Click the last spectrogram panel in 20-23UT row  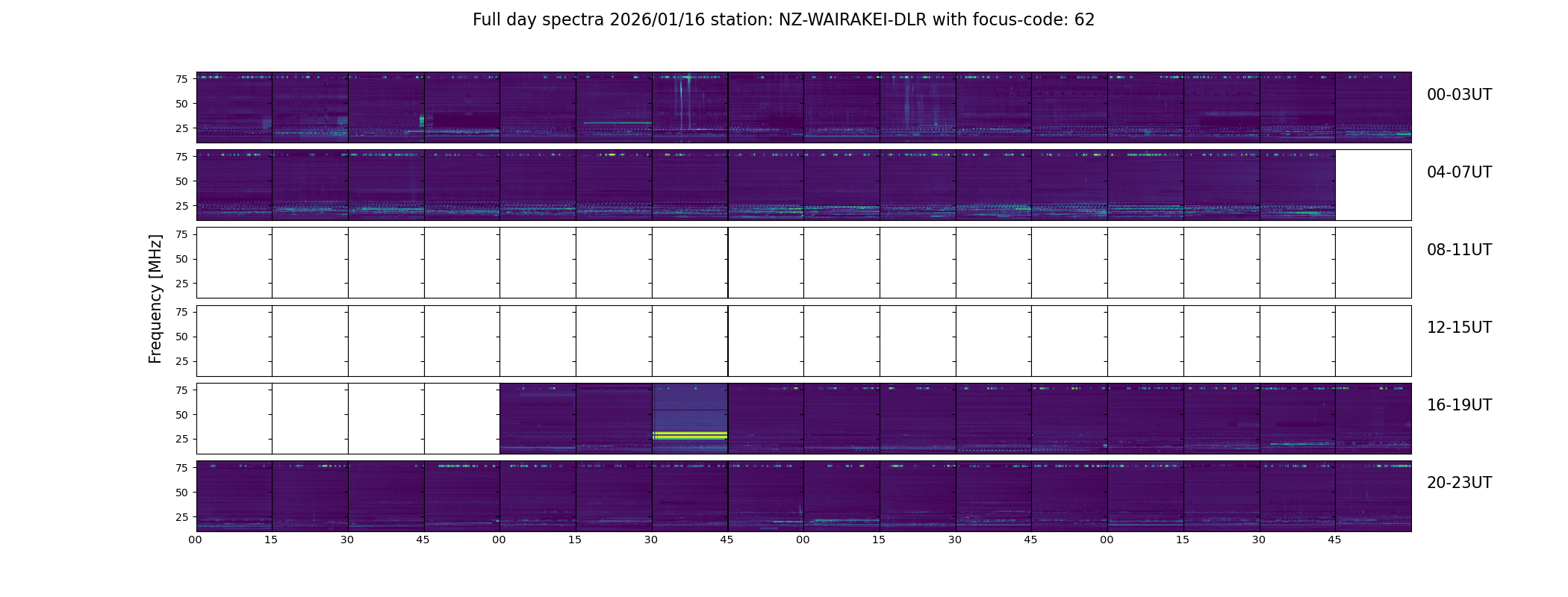click(x=1373, y=496)
